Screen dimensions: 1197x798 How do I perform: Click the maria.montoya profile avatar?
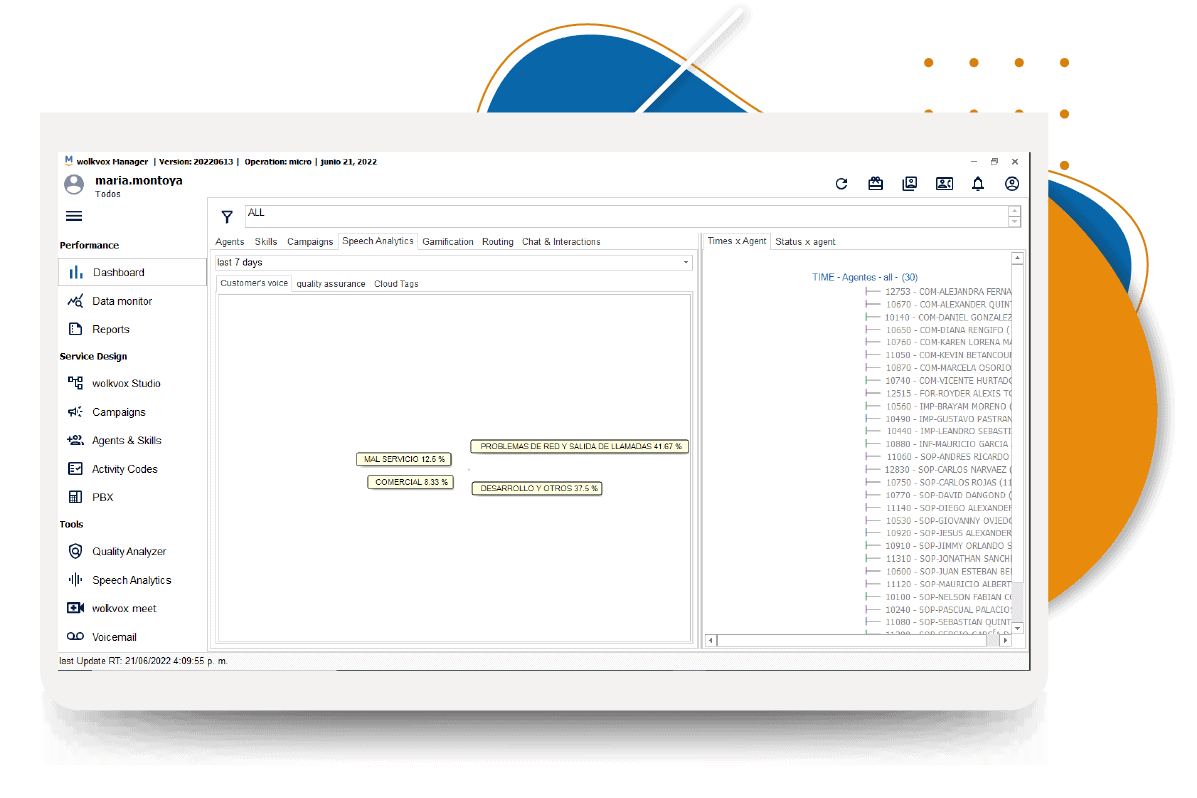(74, 185)
